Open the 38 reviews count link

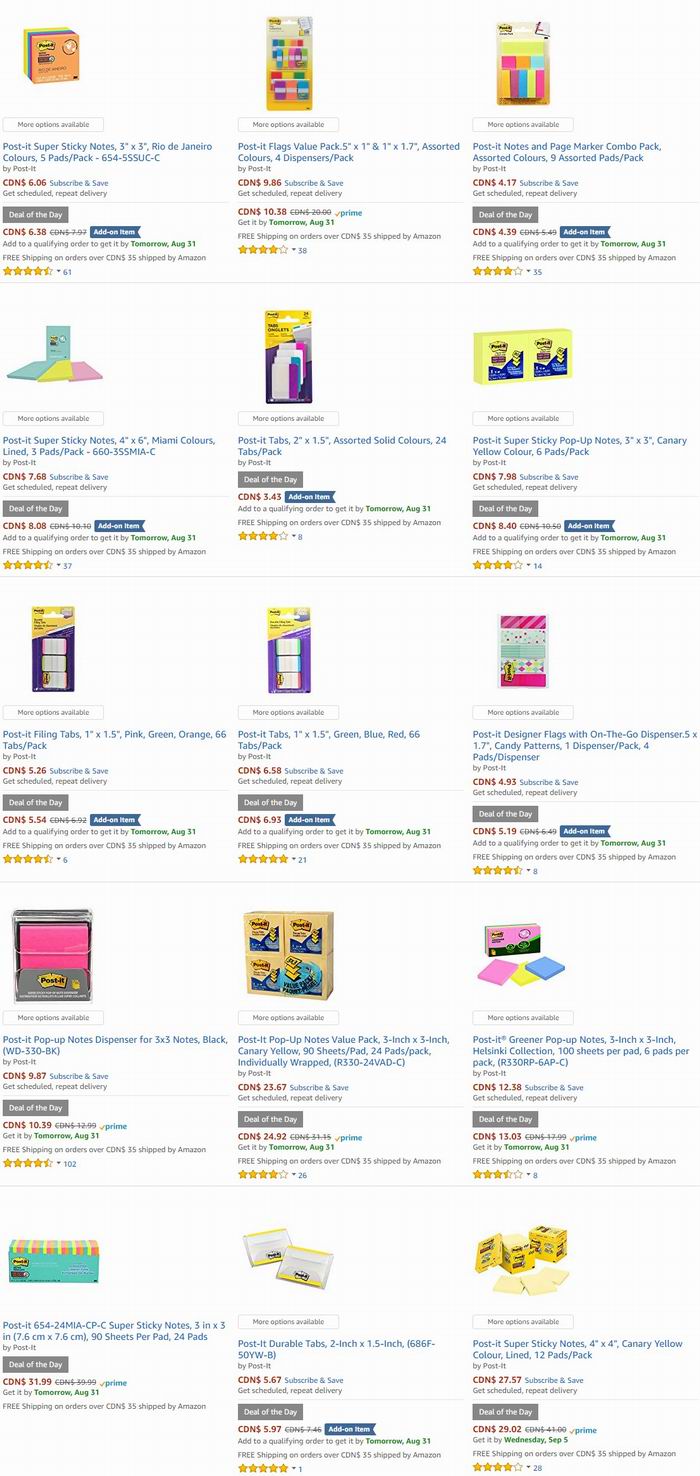click(x=302, y=250)
